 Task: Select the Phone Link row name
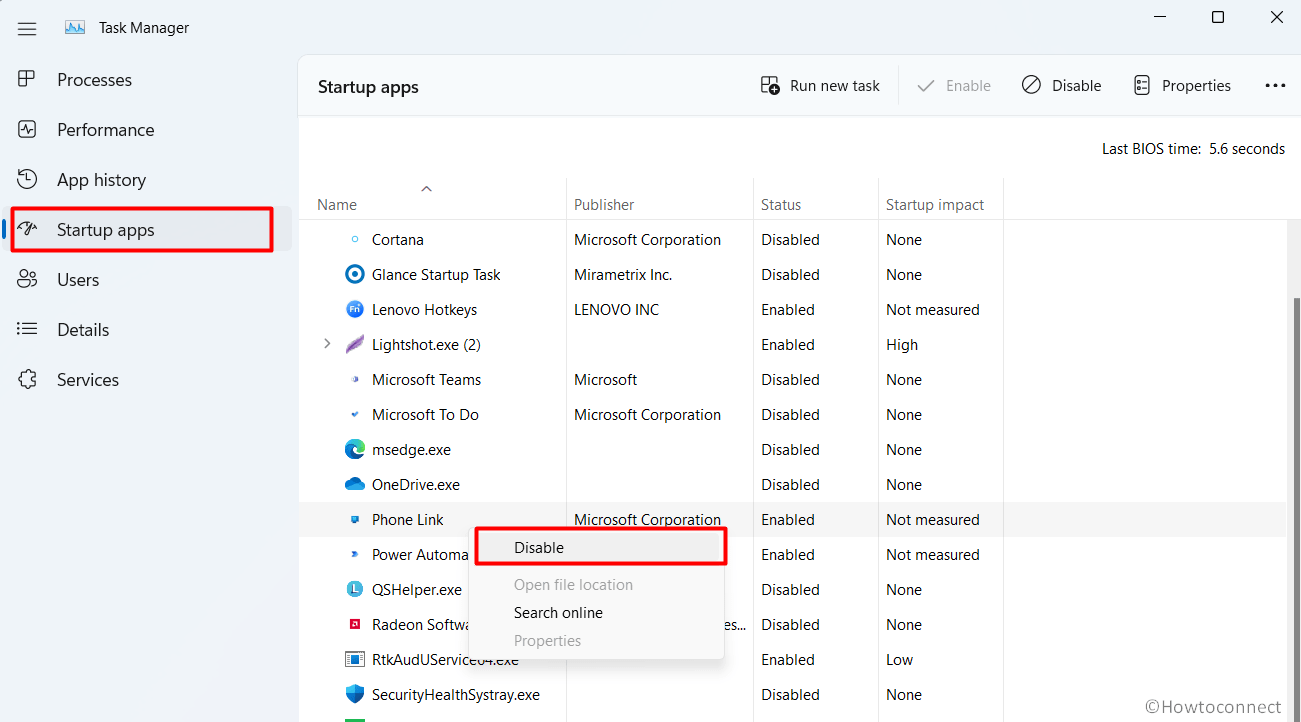pyautogui.click(x=408, y=520)
